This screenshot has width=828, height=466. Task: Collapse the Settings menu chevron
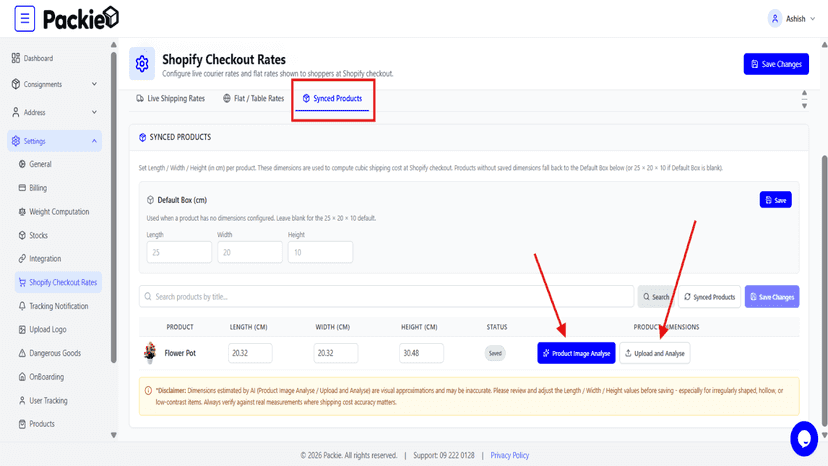tap(94, 141)
